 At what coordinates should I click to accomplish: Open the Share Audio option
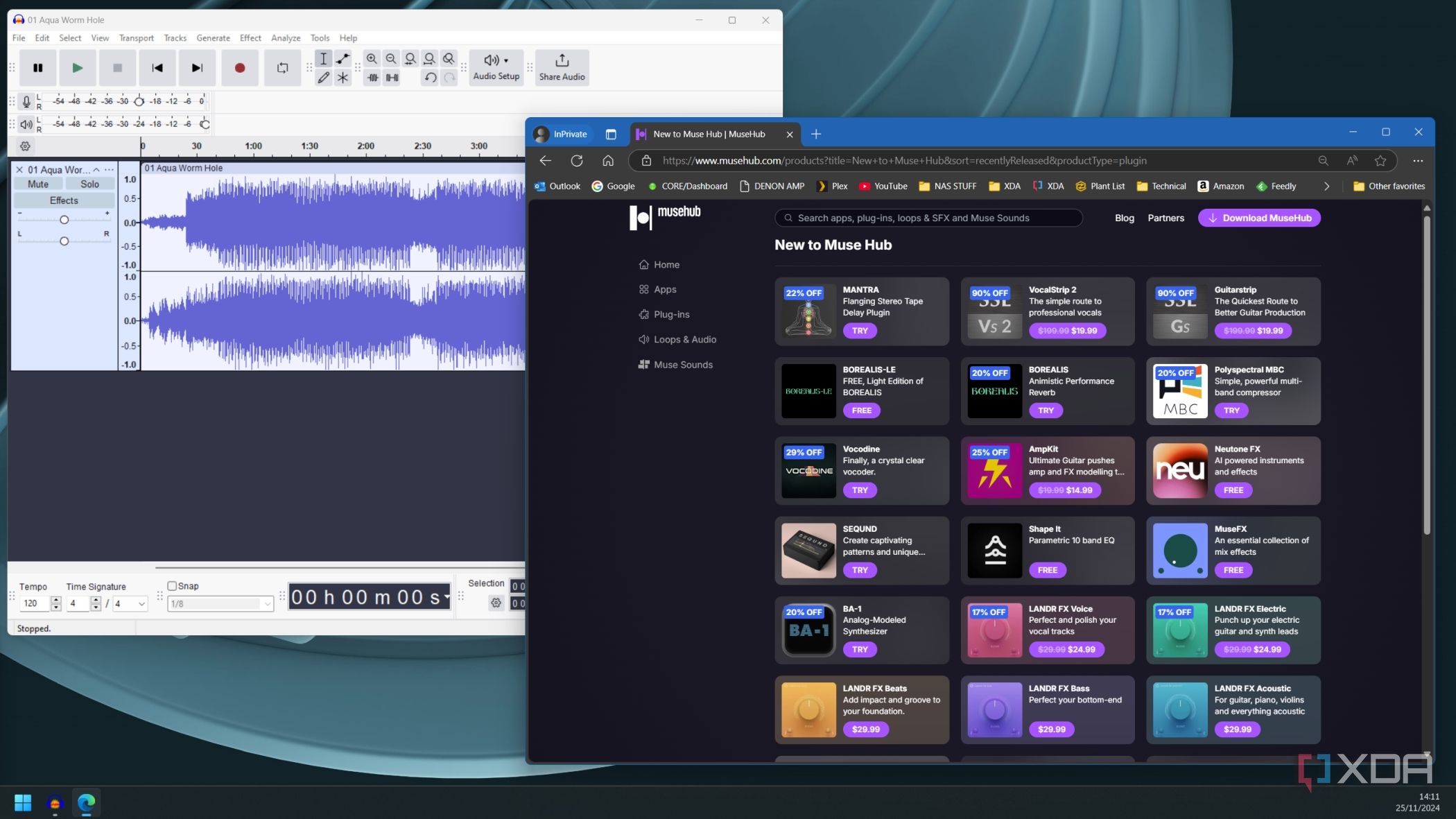(x=562, y=68)
